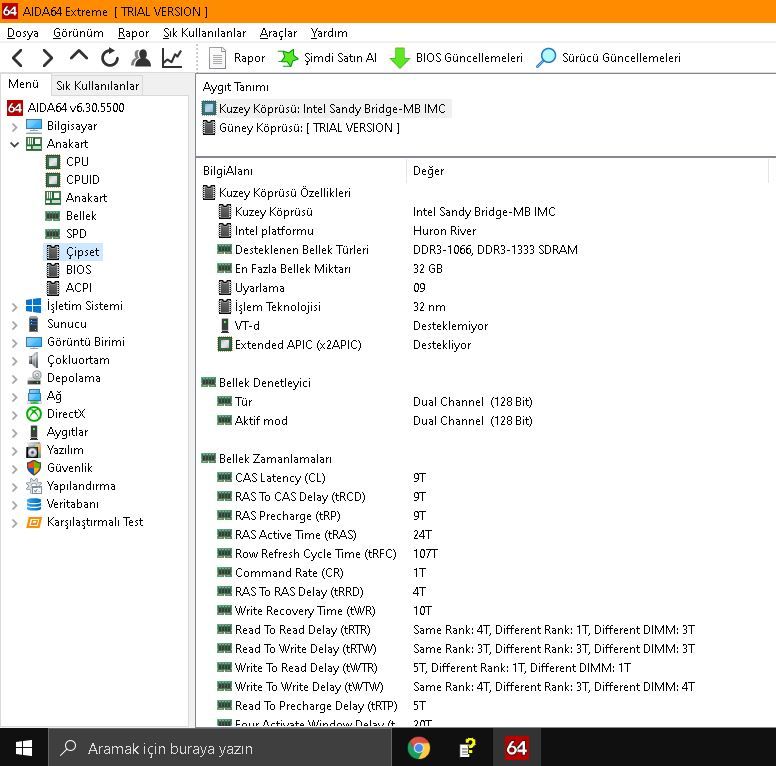Viewport: 776px width, 766px height.
Task: Click the Rapor toolbar button
Action: point(237,58)
